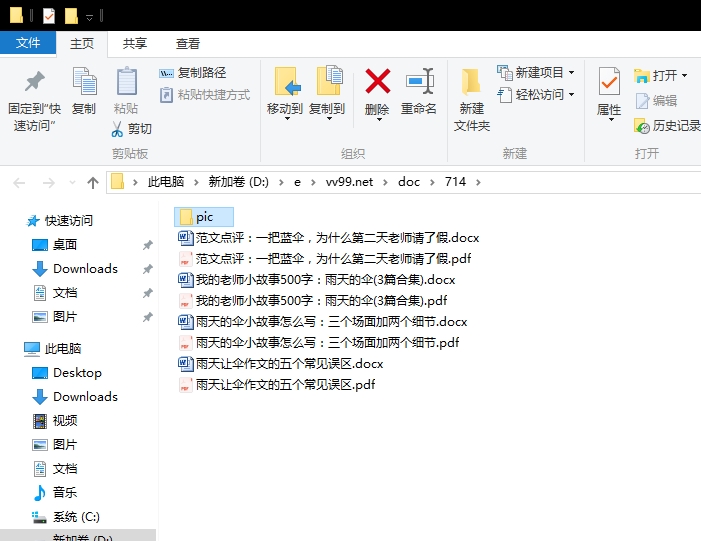
Task: Click 新加卷 (D:) breadcrumb
Action: (238, 182)
